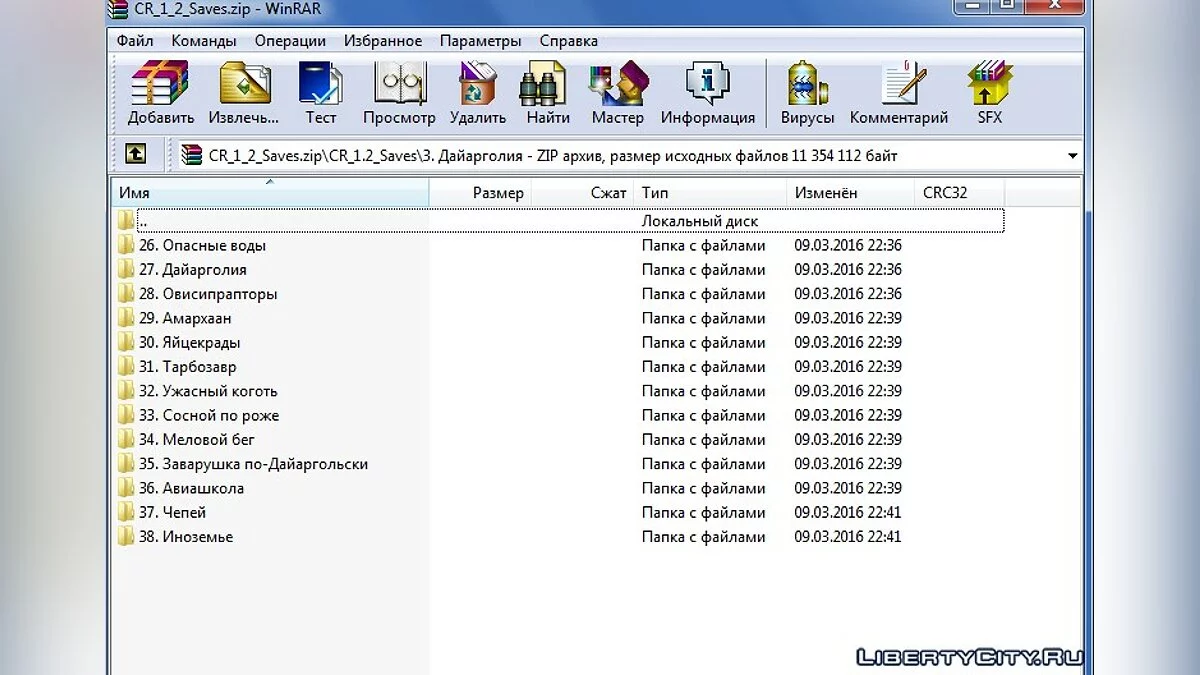Viewport: 1200px width, 675px height.
Task: Select the parent directory '..' row
Action: point(143,221)
